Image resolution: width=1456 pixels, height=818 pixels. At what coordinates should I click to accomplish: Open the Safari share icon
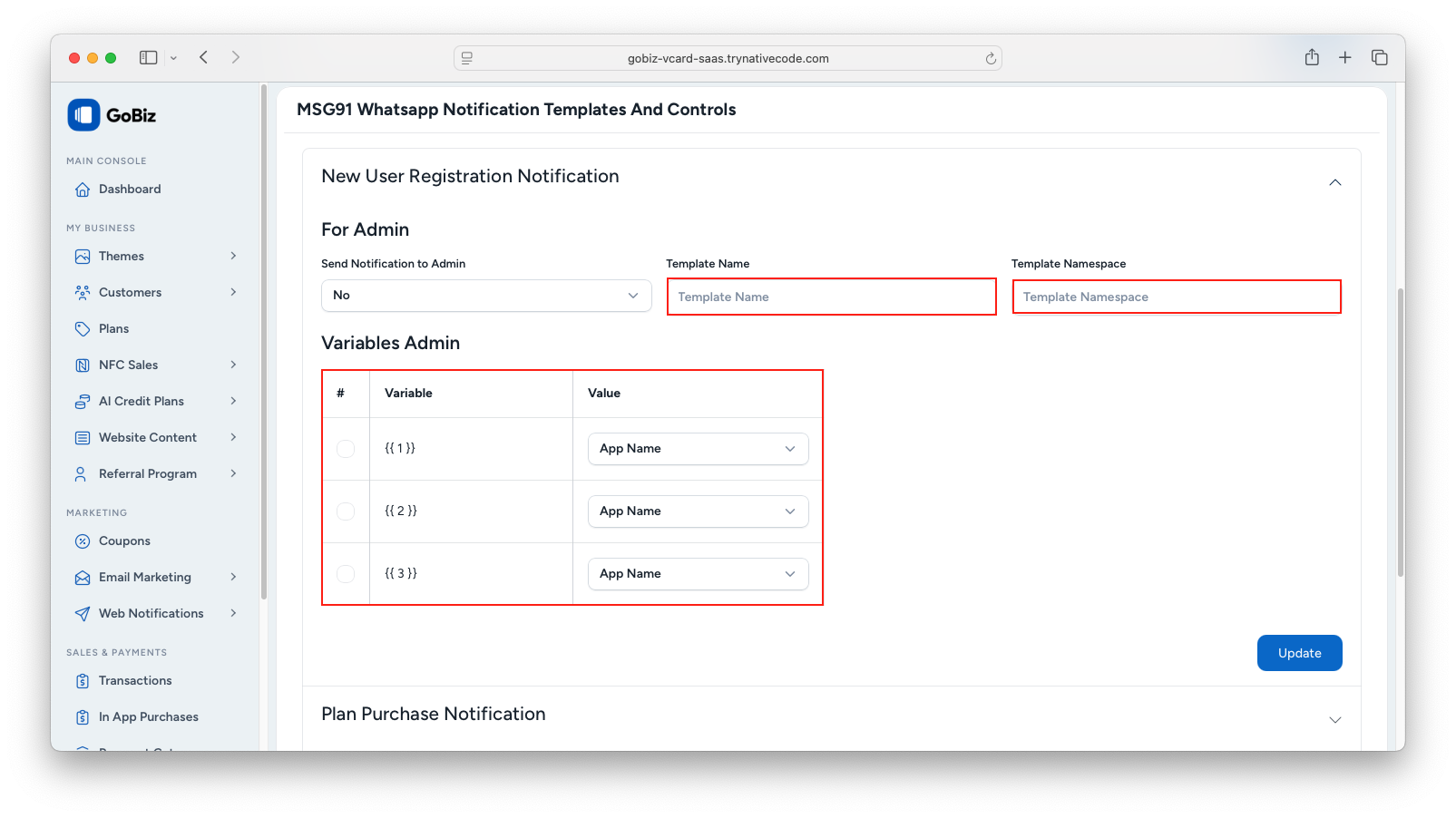[x=1312, y=57]
